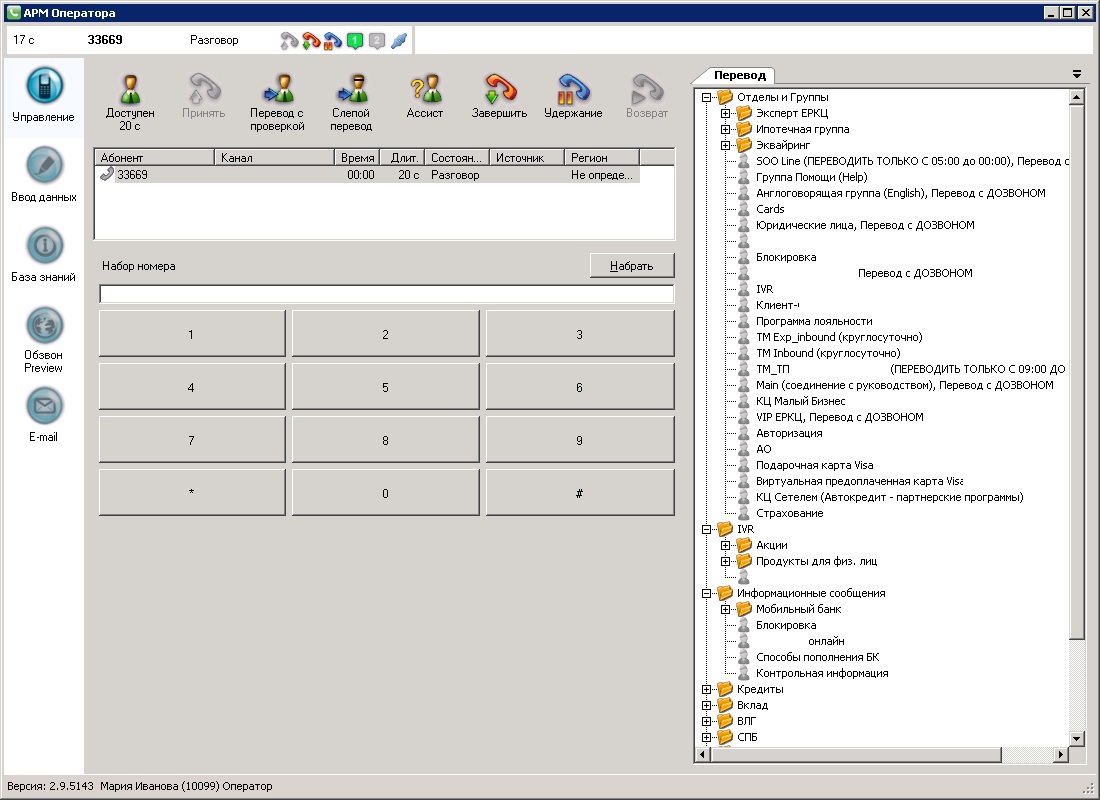Select Программа лояльности in transfer tree
The image size is (1100, 800).
[x=814, y=321]
